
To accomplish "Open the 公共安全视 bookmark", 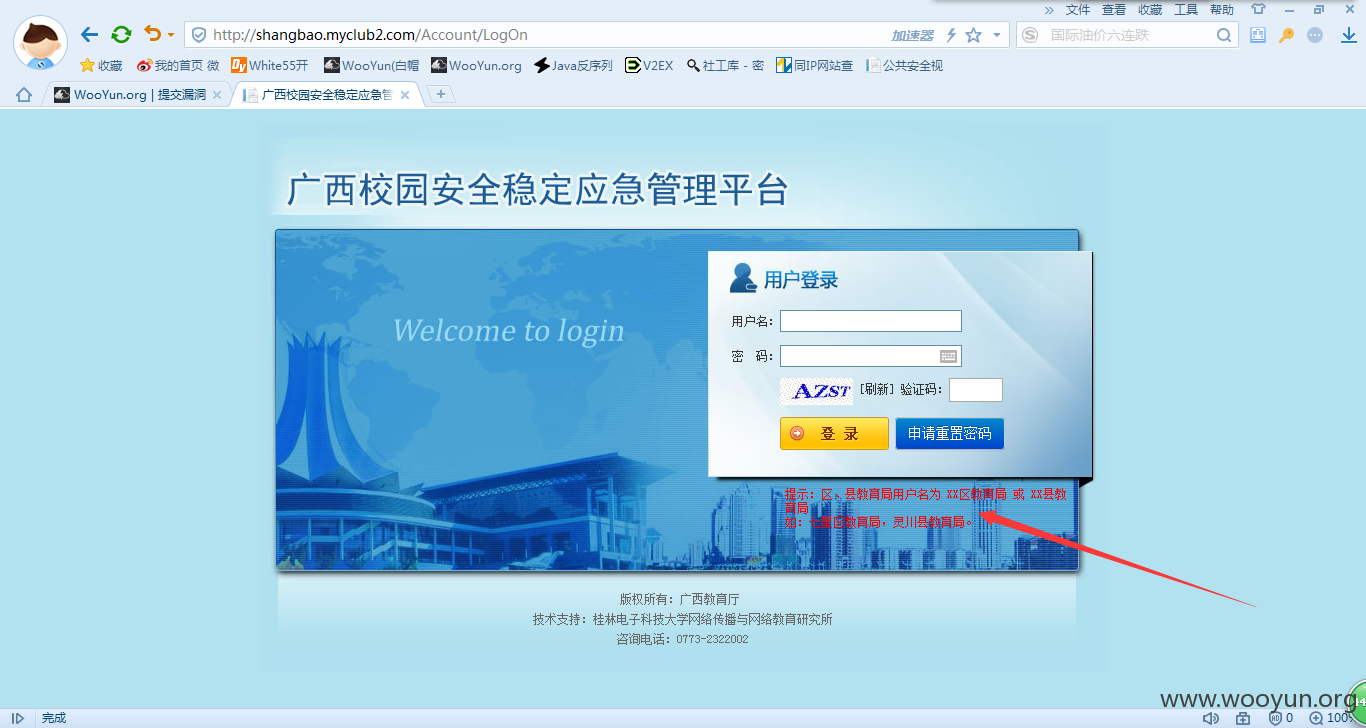I will point(905,66).
